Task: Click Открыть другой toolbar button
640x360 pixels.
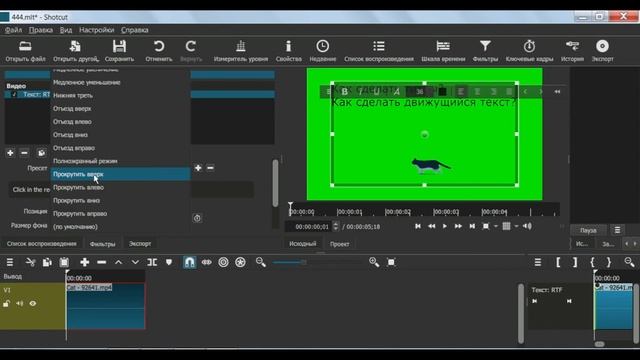Action: pyautogui.click(x=76, y=51)
